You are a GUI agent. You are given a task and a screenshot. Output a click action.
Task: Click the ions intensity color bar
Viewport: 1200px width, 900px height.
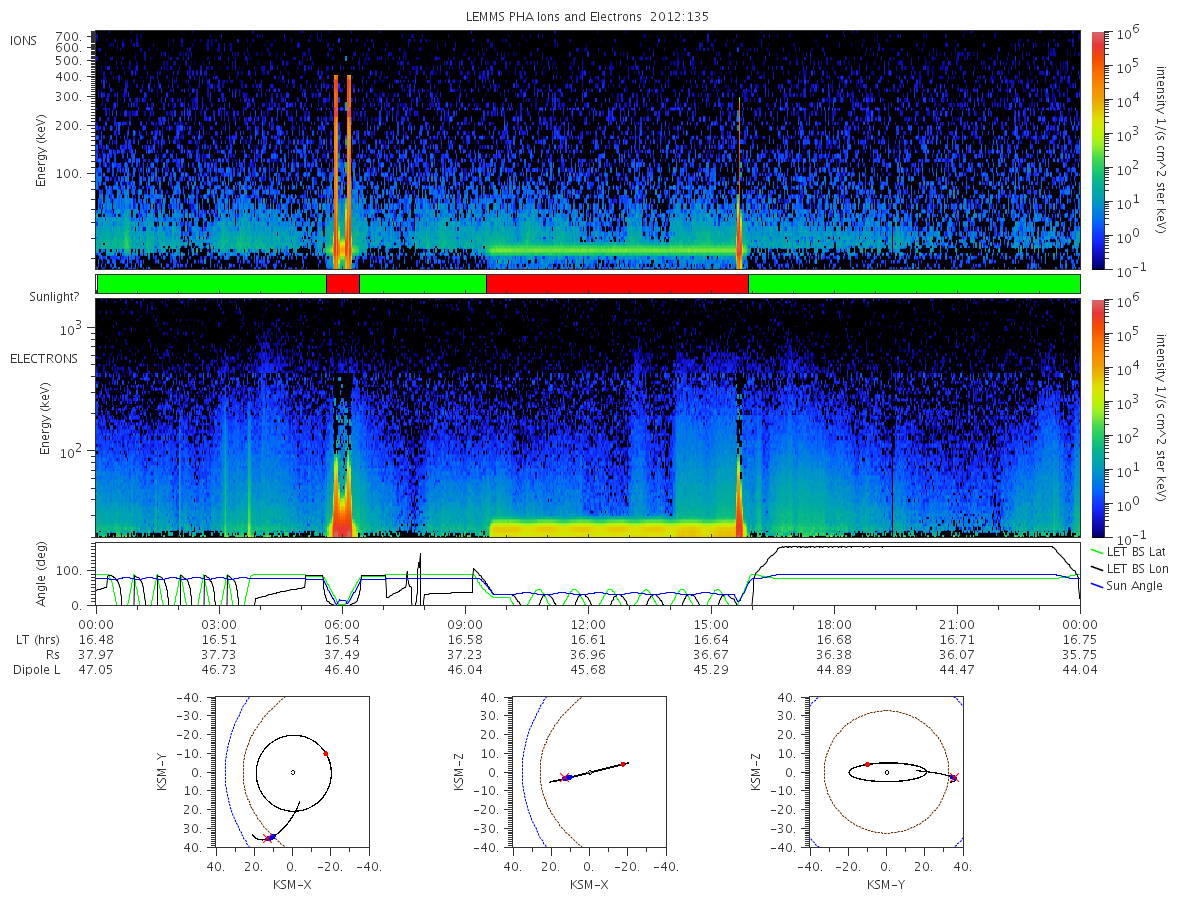(1098, 150)
